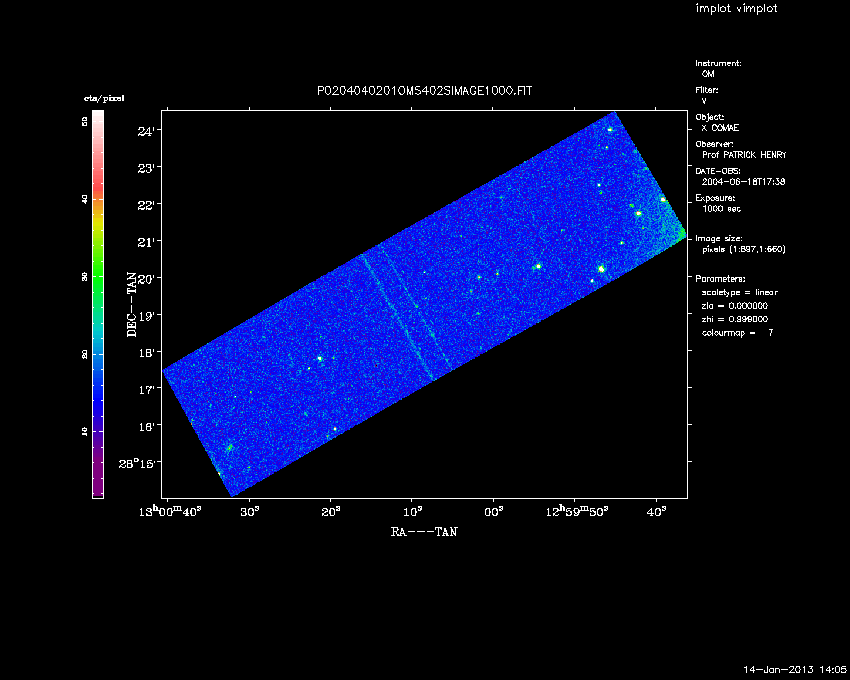This screenshot has height=680, width=850.
Task: Click the colour bar scale value 20
Action: 85,354
